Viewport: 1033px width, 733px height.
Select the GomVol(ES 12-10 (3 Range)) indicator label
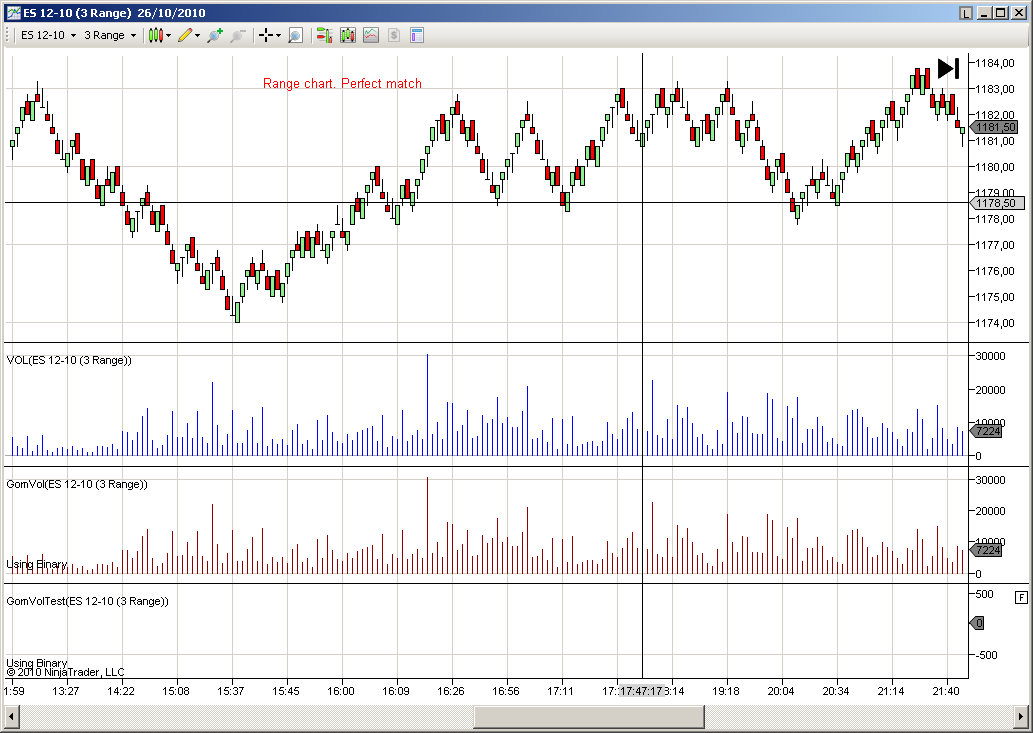[77, 484]
